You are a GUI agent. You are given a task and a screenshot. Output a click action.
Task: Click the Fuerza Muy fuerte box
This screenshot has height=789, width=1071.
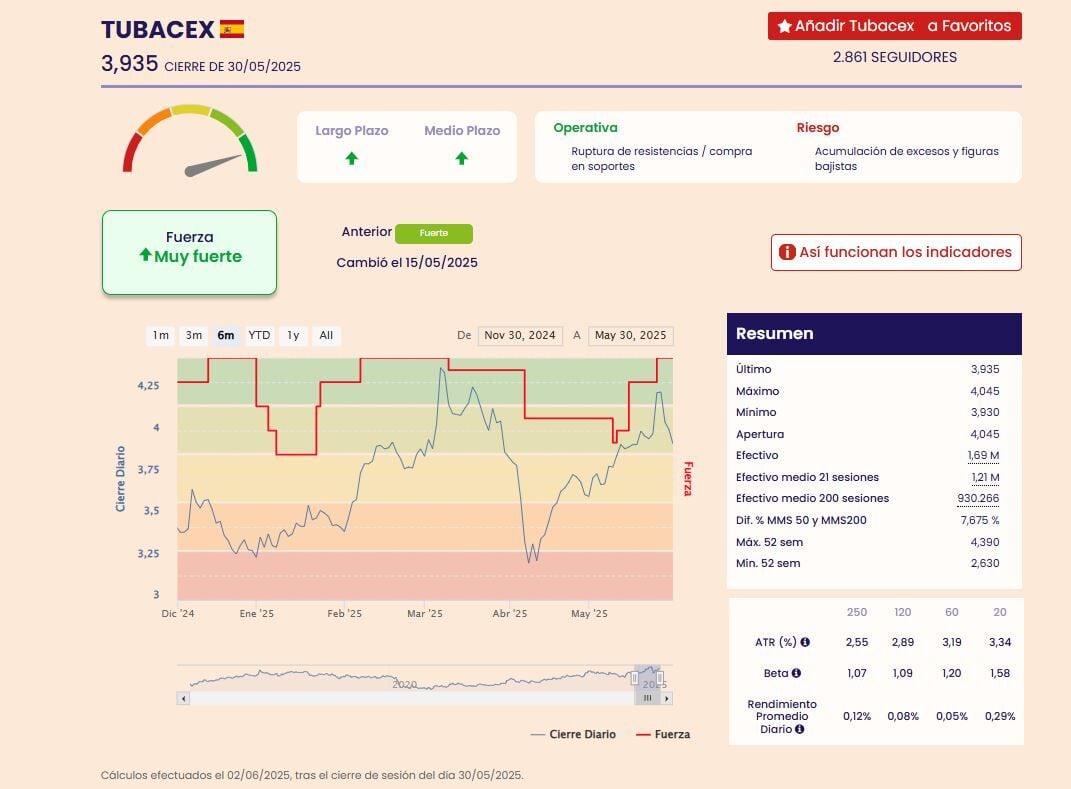(189, 252)
